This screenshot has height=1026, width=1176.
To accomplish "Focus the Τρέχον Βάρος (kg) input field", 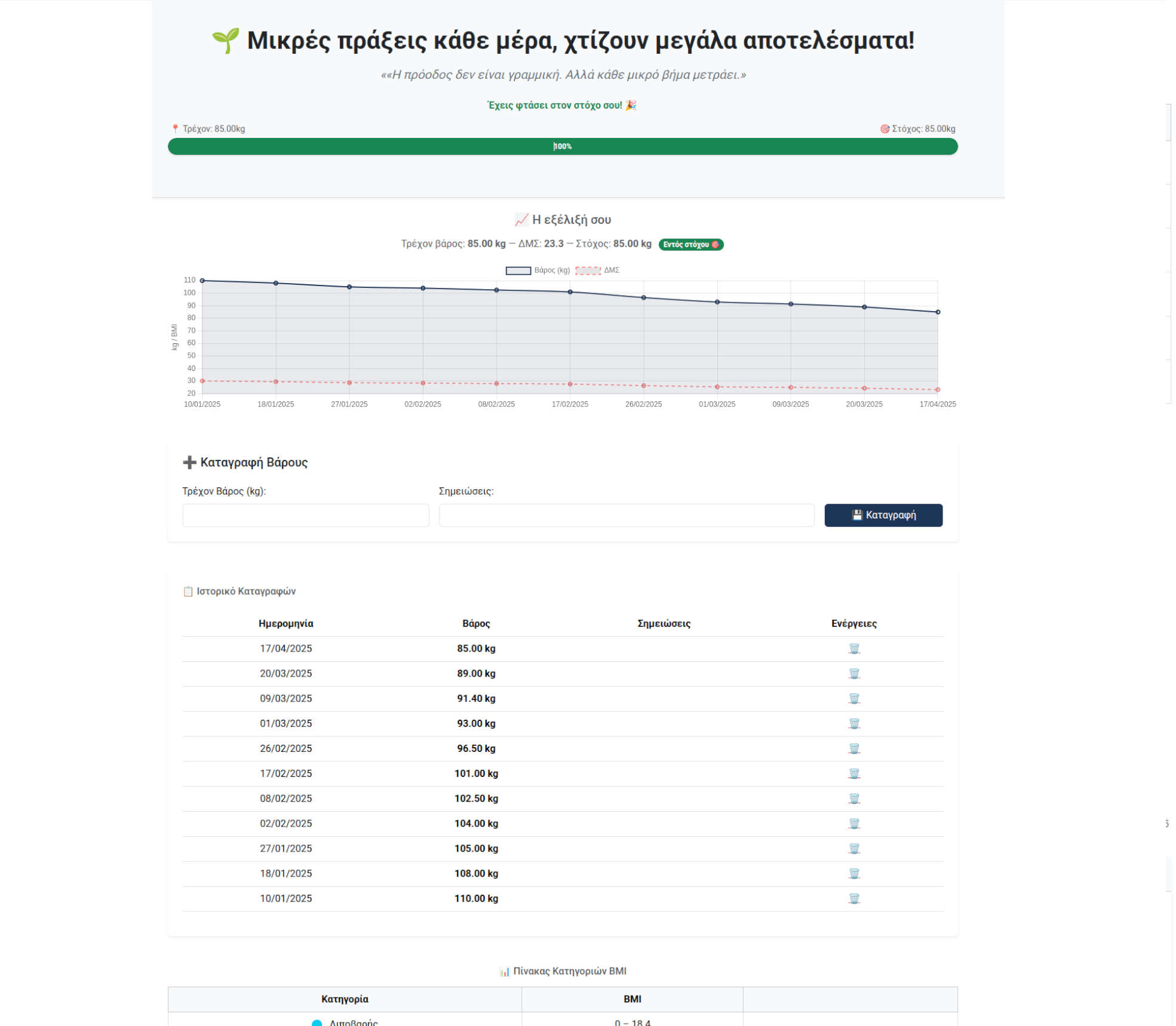I will (x=305, y=515).
